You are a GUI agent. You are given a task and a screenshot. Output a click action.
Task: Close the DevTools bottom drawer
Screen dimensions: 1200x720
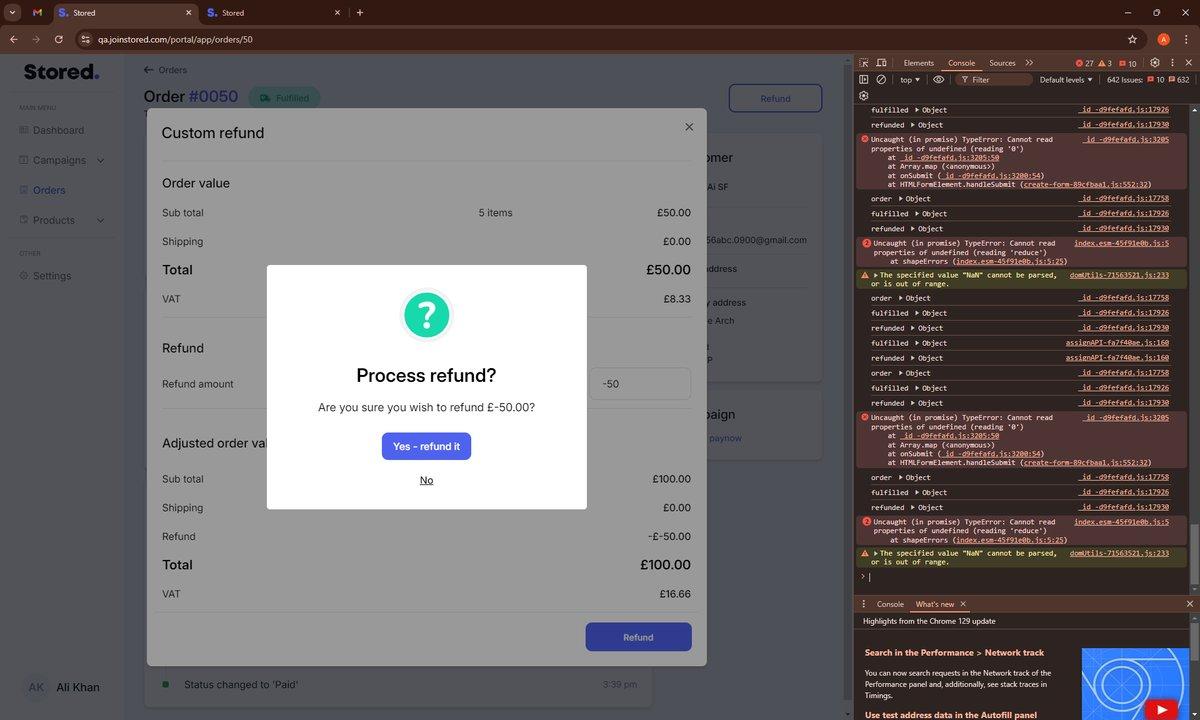(1189, 604)
